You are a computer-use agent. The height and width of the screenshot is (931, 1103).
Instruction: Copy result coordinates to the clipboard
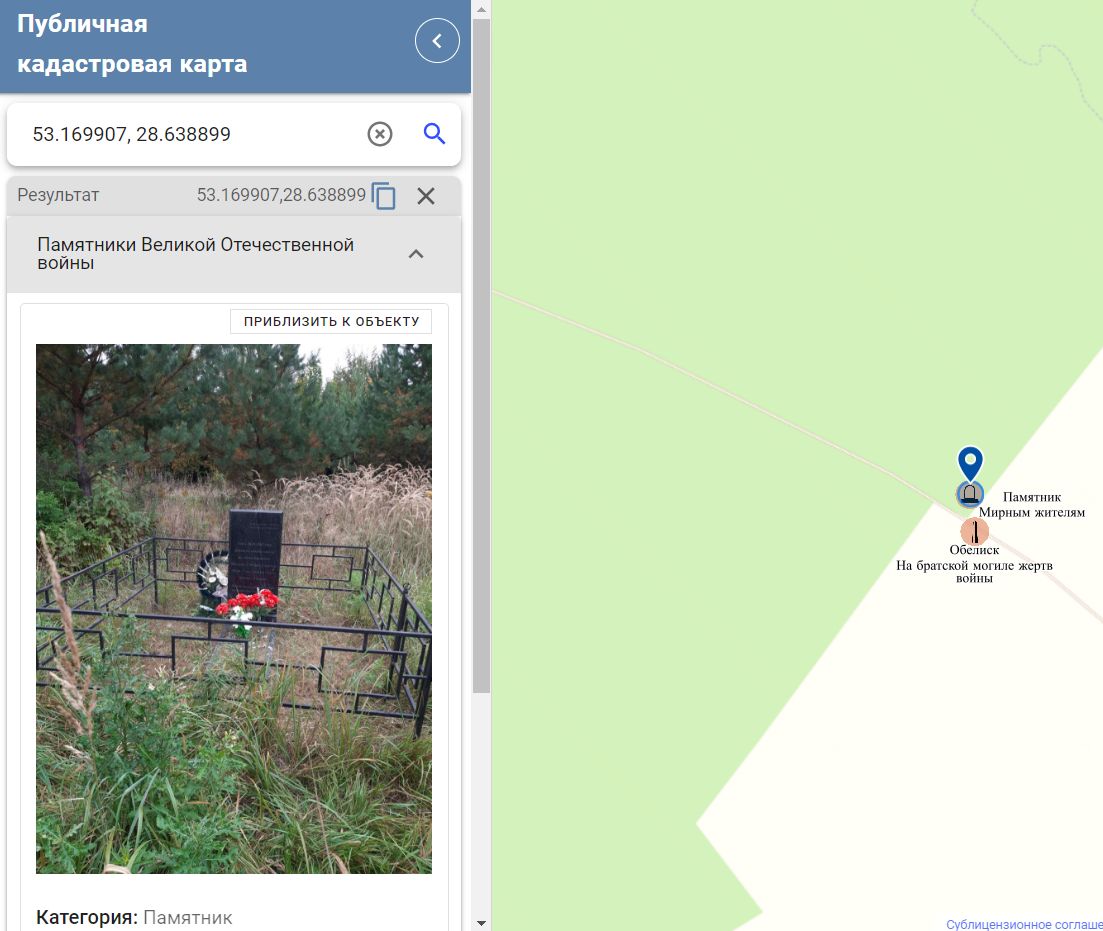click(x=383, y=196)
